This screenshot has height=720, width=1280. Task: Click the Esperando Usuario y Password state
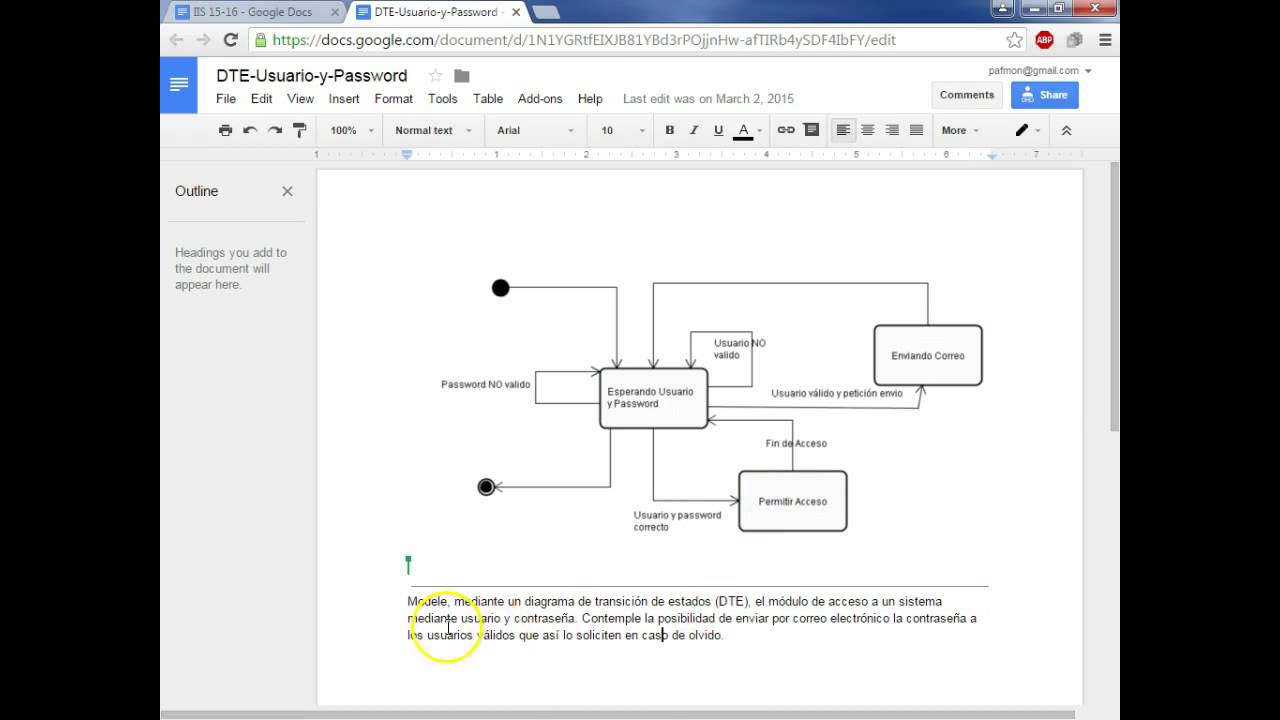coord(654,398)
